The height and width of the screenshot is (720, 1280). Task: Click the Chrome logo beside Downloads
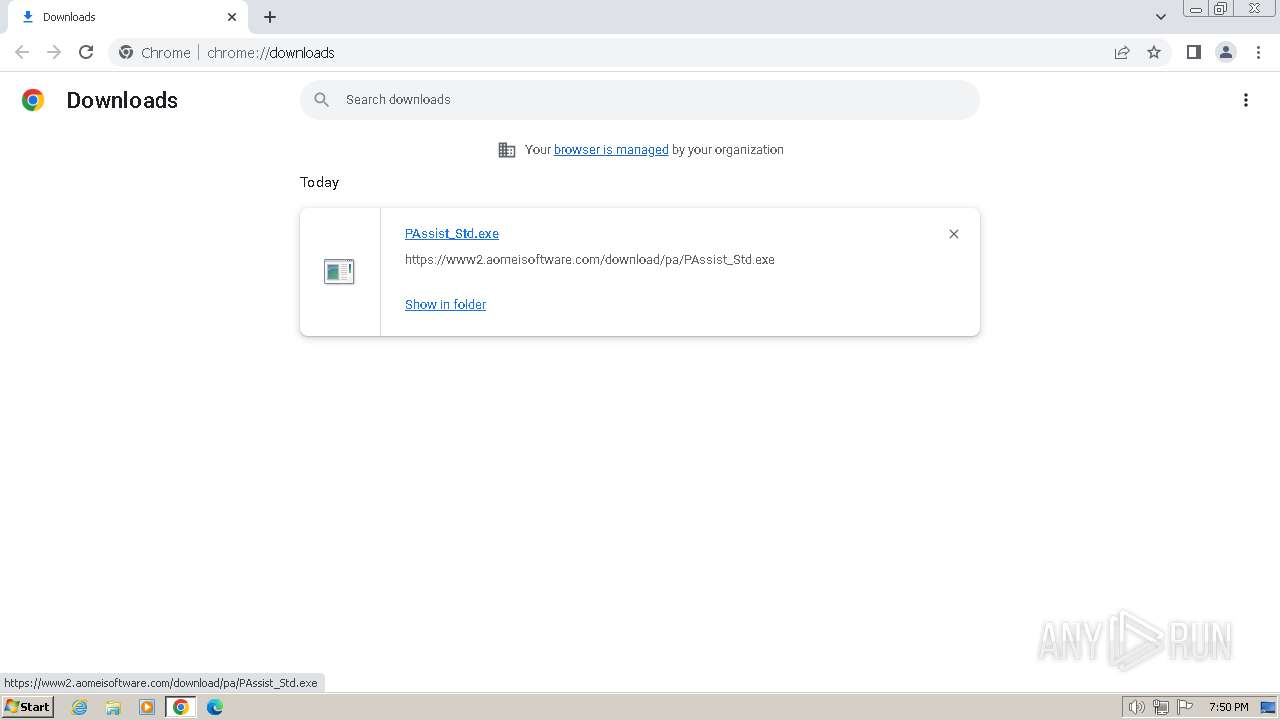tap(33, 100)
